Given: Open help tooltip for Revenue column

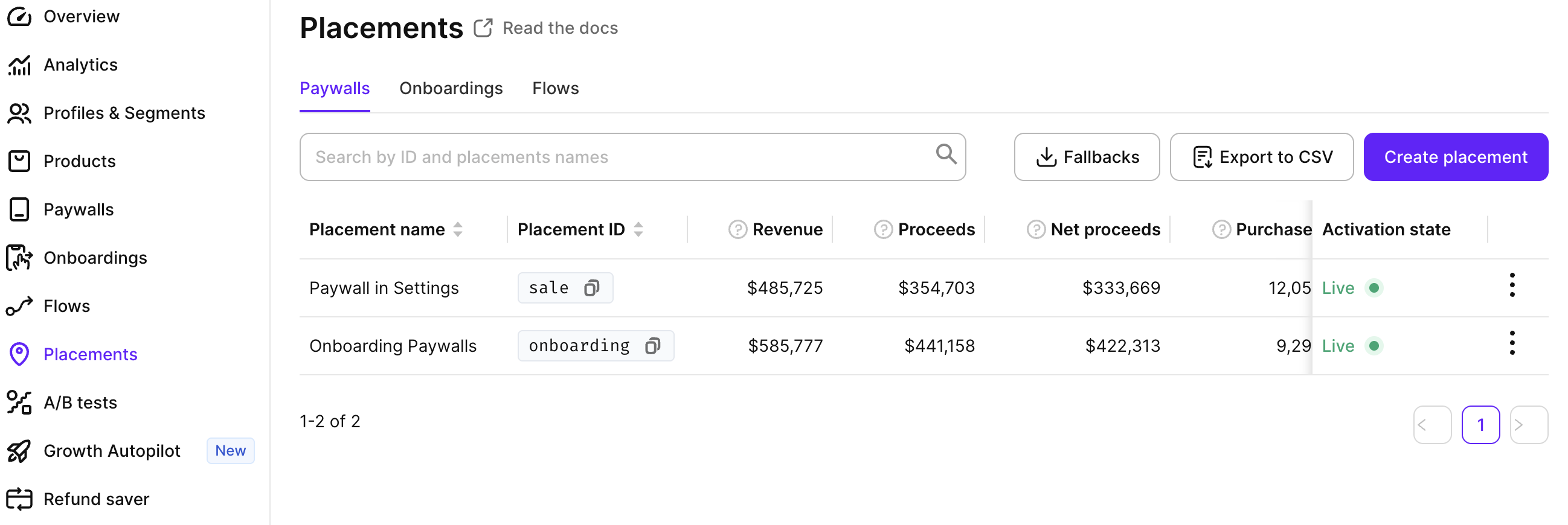Looking at the screenshot, I should pos(737,229).
